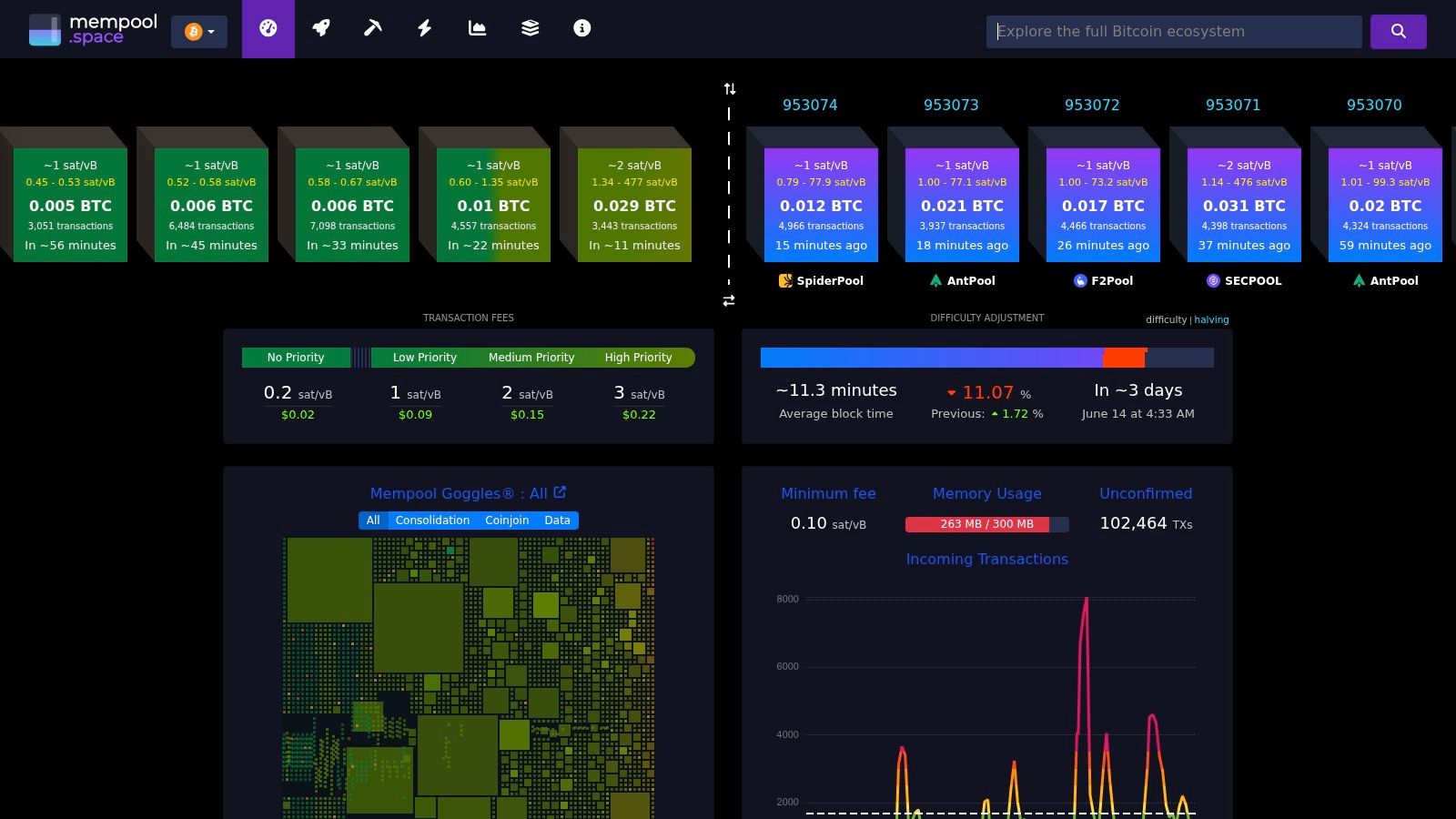Select the Coinjoin goggles filter

pyautogui.click(x=507, y=521)
